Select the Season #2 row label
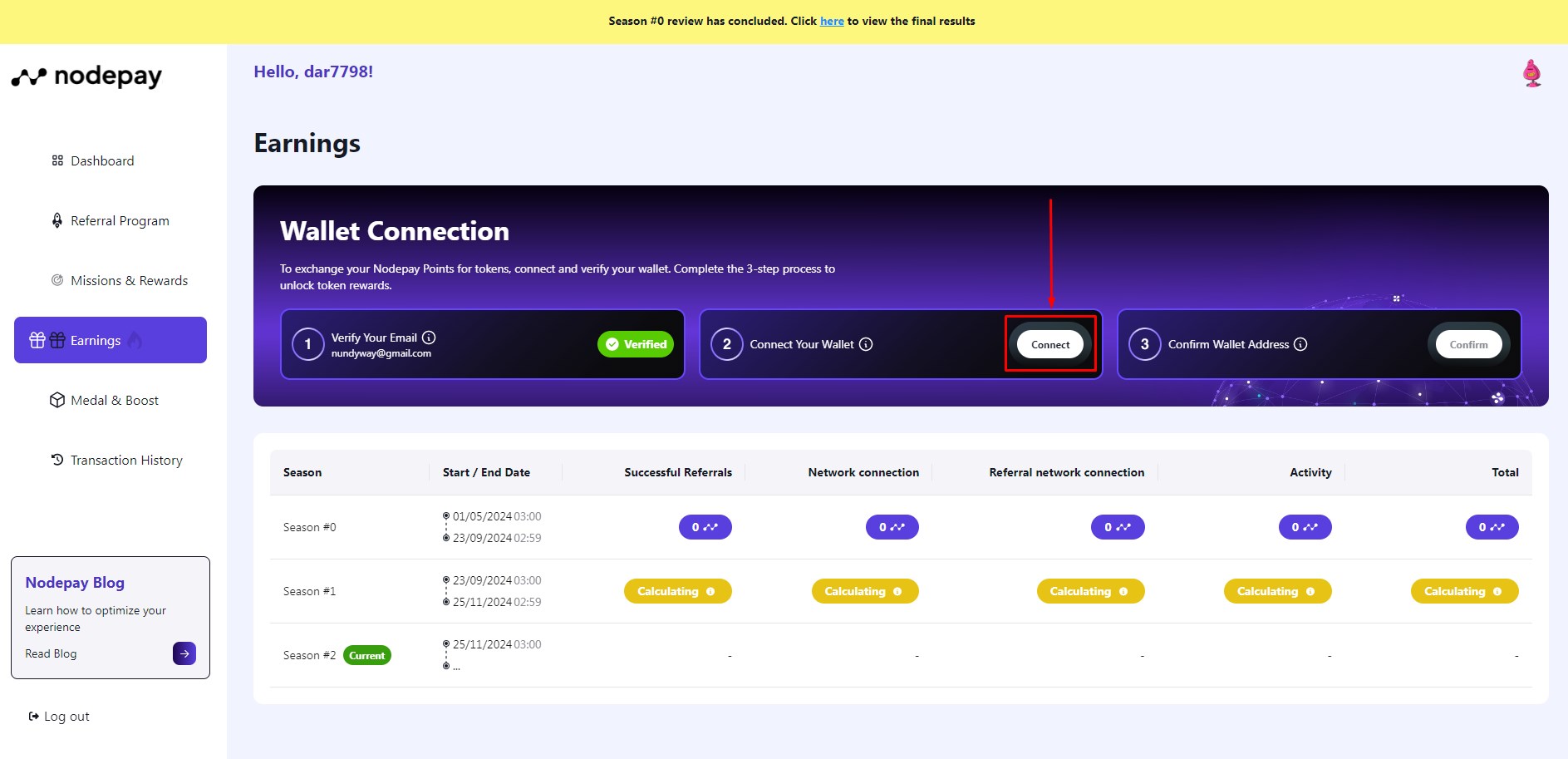Screen dimensions: 1568x759 click(309, 655)
